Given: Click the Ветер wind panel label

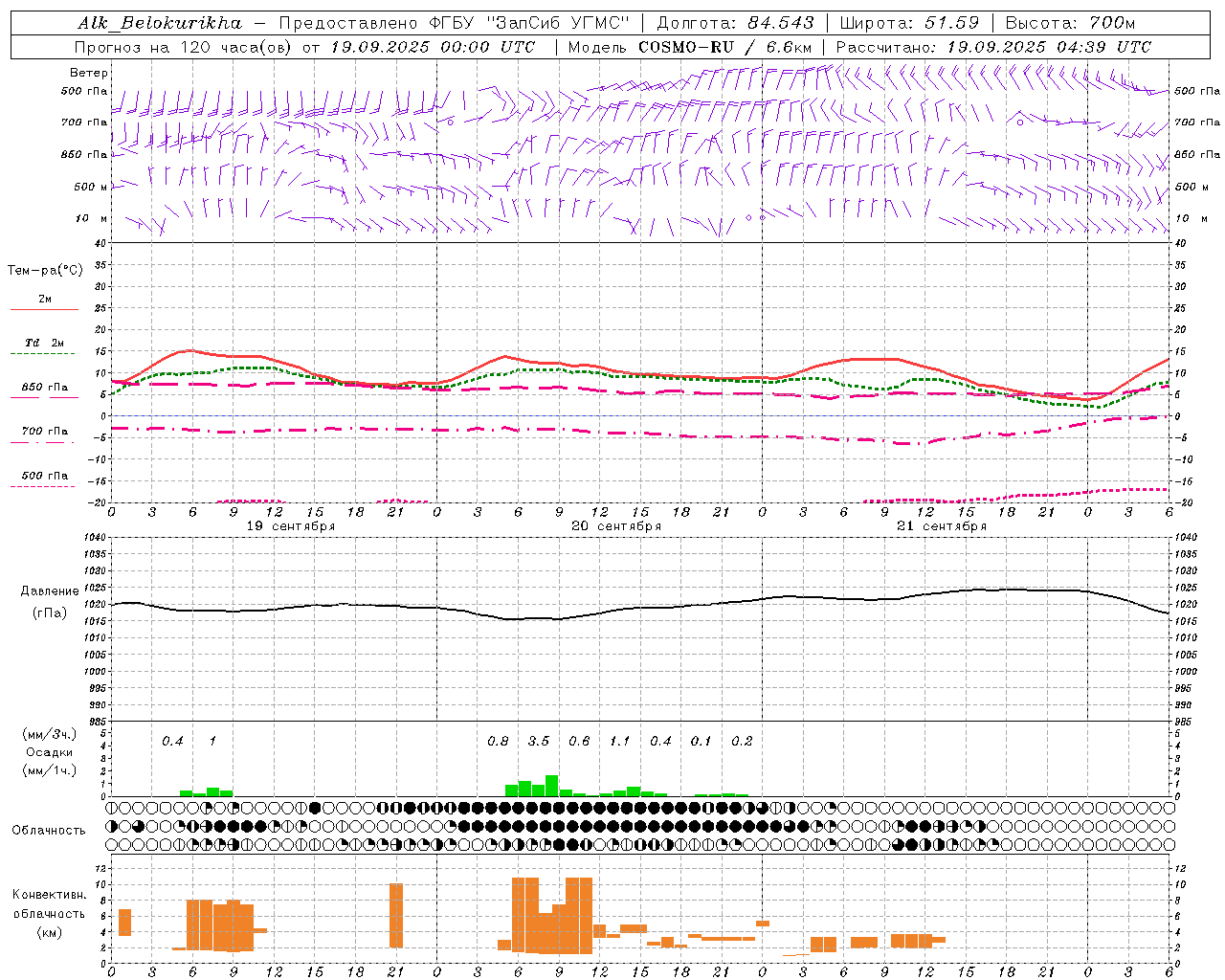Looking at the screenshot, I should click(x=89, y=73).
